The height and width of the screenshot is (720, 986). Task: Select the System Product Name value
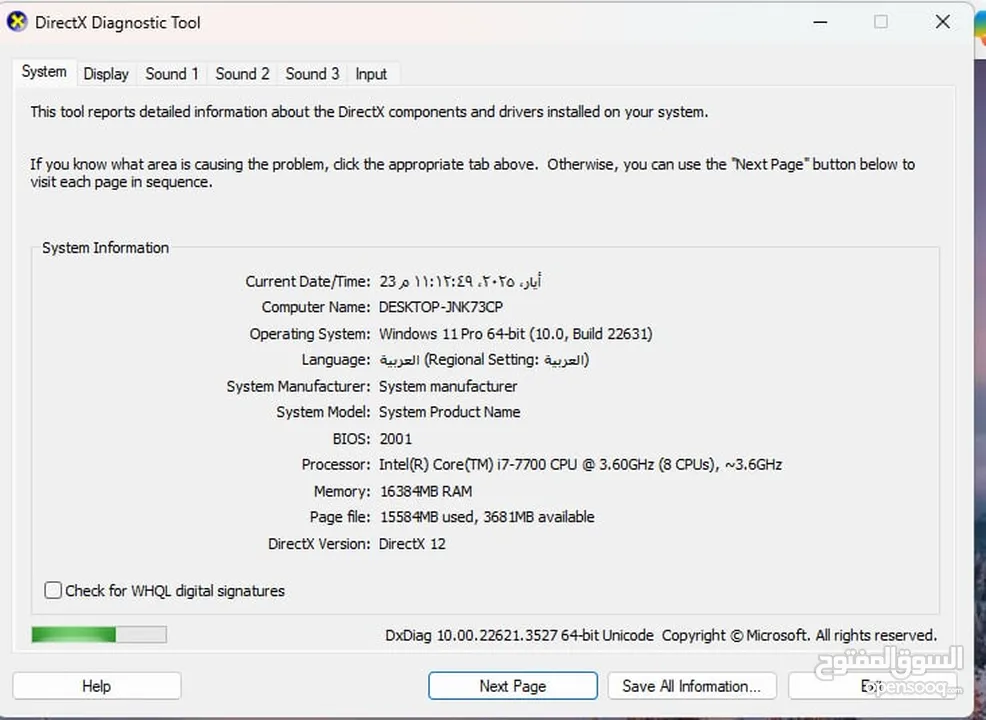(450, 413)
